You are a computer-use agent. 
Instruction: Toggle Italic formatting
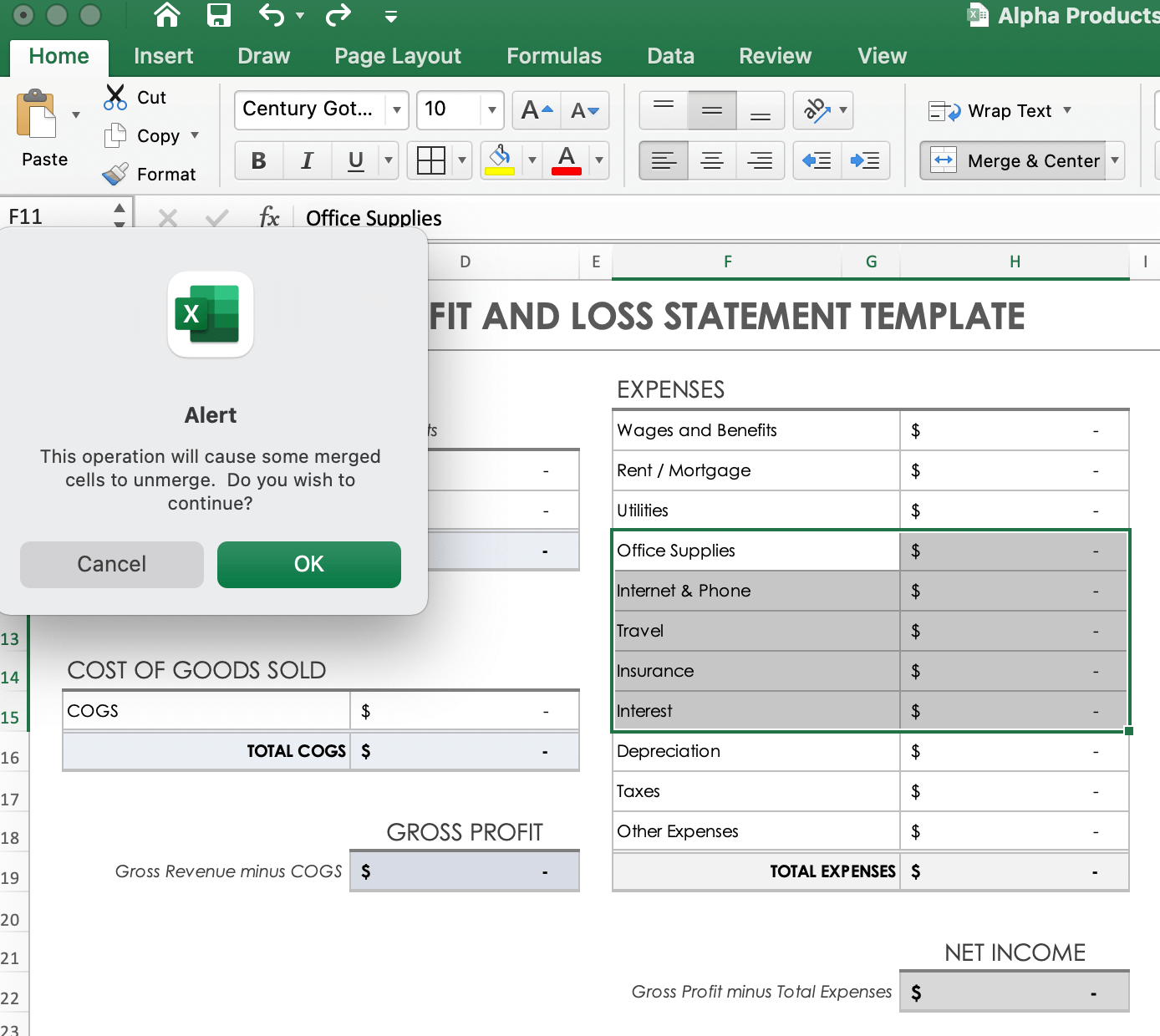[x=308, y=160]
